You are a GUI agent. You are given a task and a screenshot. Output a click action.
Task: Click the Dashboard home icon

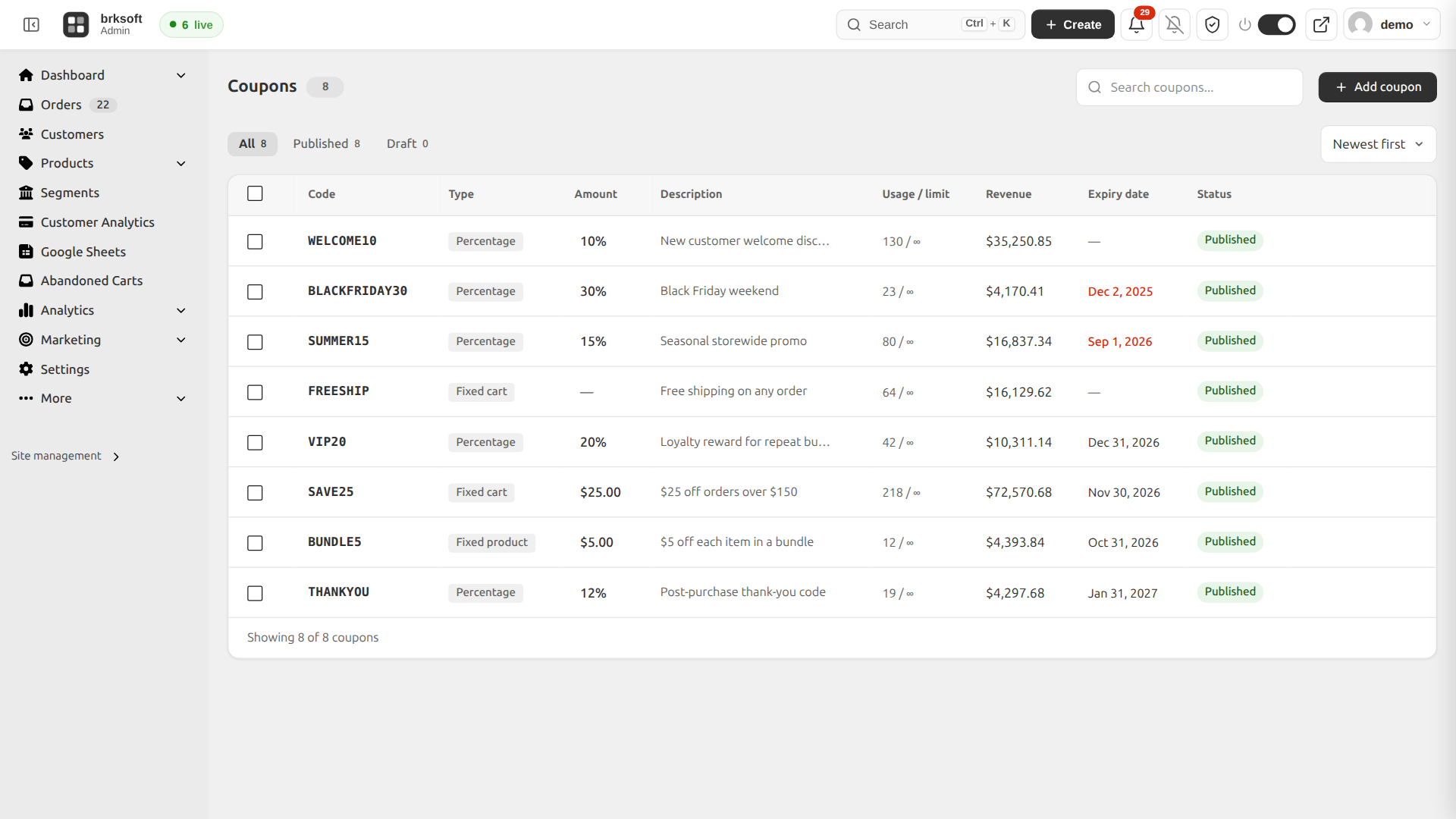click(26, 75)
